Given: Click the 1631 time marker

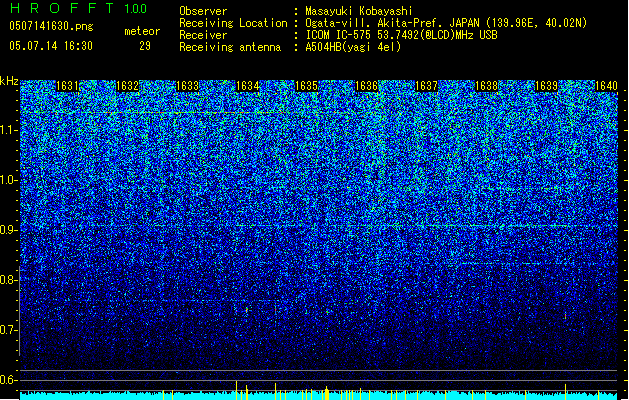Looking at the screenshot, I should point(67,86).
